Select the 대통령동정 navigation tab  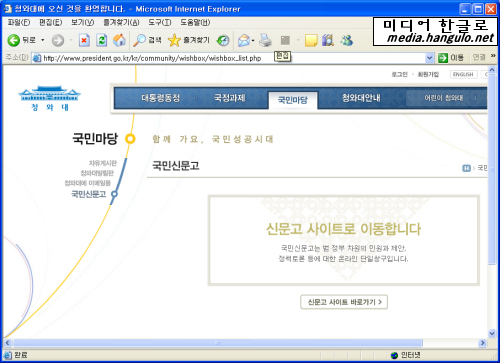[161, 98]
